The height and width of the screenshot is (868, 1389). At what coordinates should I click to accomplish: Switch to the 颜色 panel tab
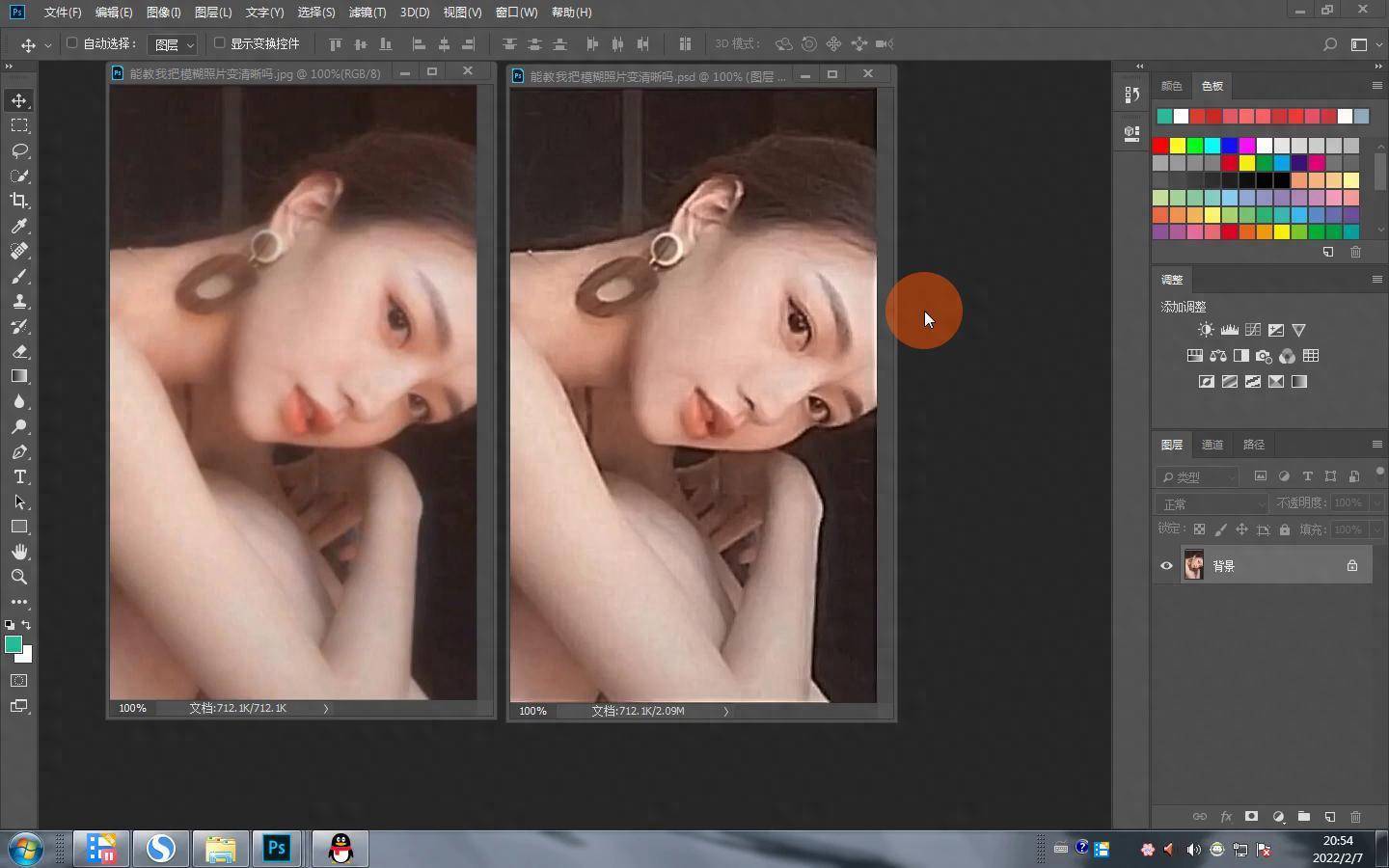click(1171, 86)
